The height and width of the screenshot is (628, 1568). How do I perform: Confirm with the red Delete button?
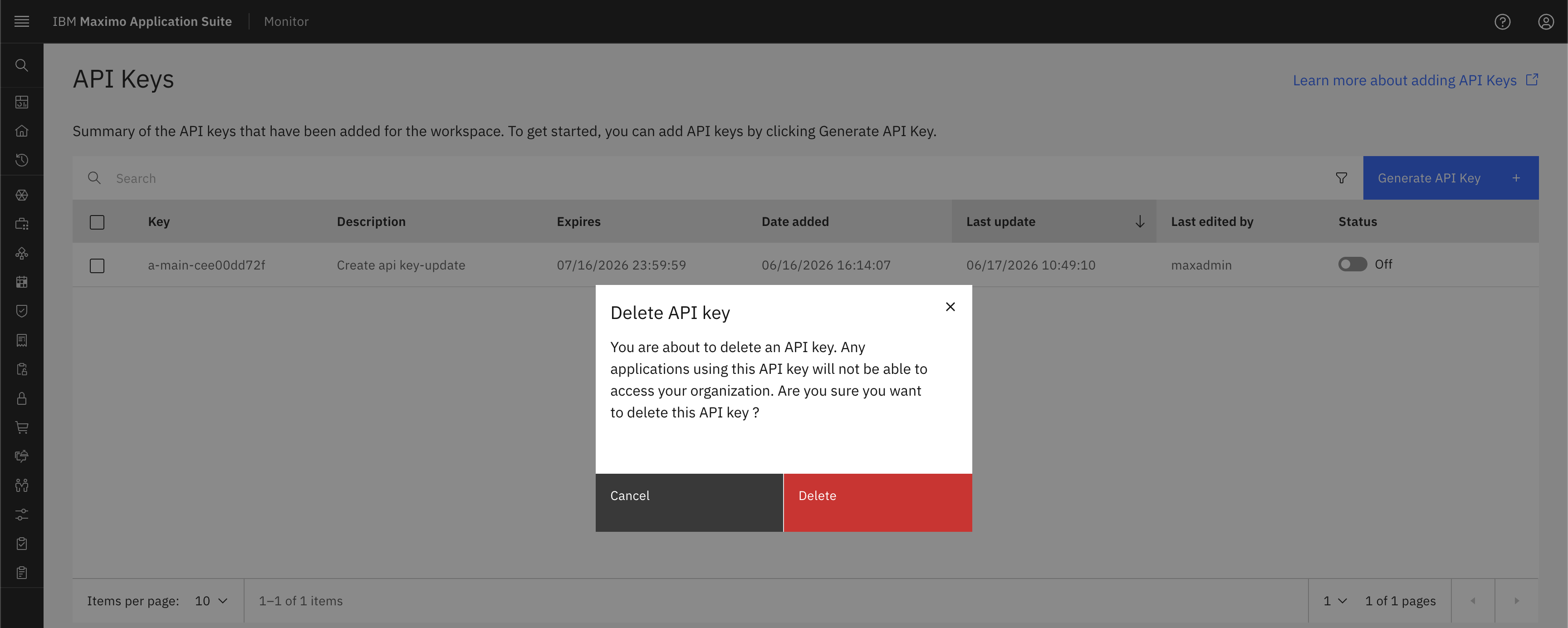tap(878, 503)
